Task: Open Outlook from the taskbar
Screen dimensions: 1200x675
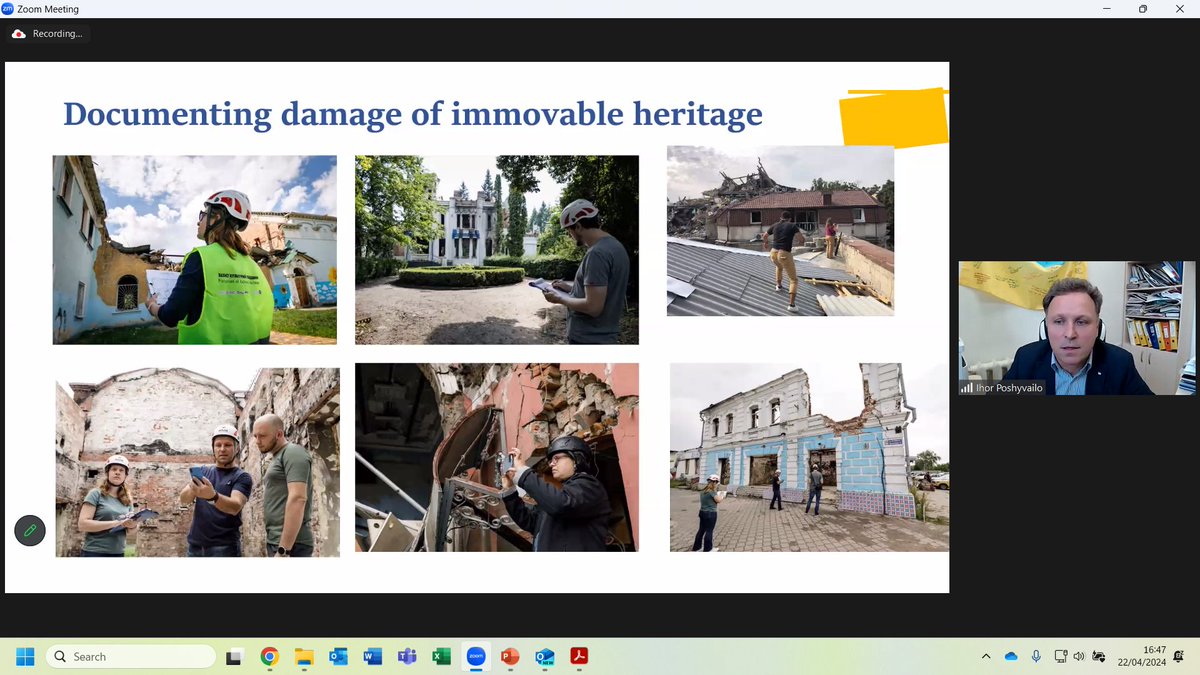Action: 338,656
